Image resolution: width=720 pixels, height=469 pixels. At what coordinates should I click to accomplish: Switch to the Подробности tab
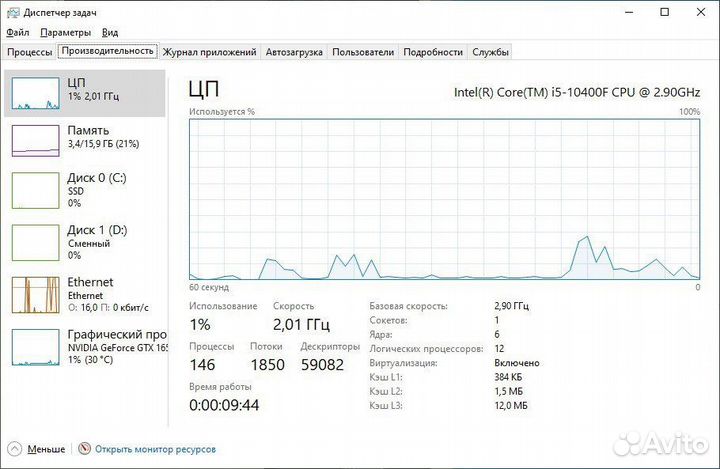434,52
